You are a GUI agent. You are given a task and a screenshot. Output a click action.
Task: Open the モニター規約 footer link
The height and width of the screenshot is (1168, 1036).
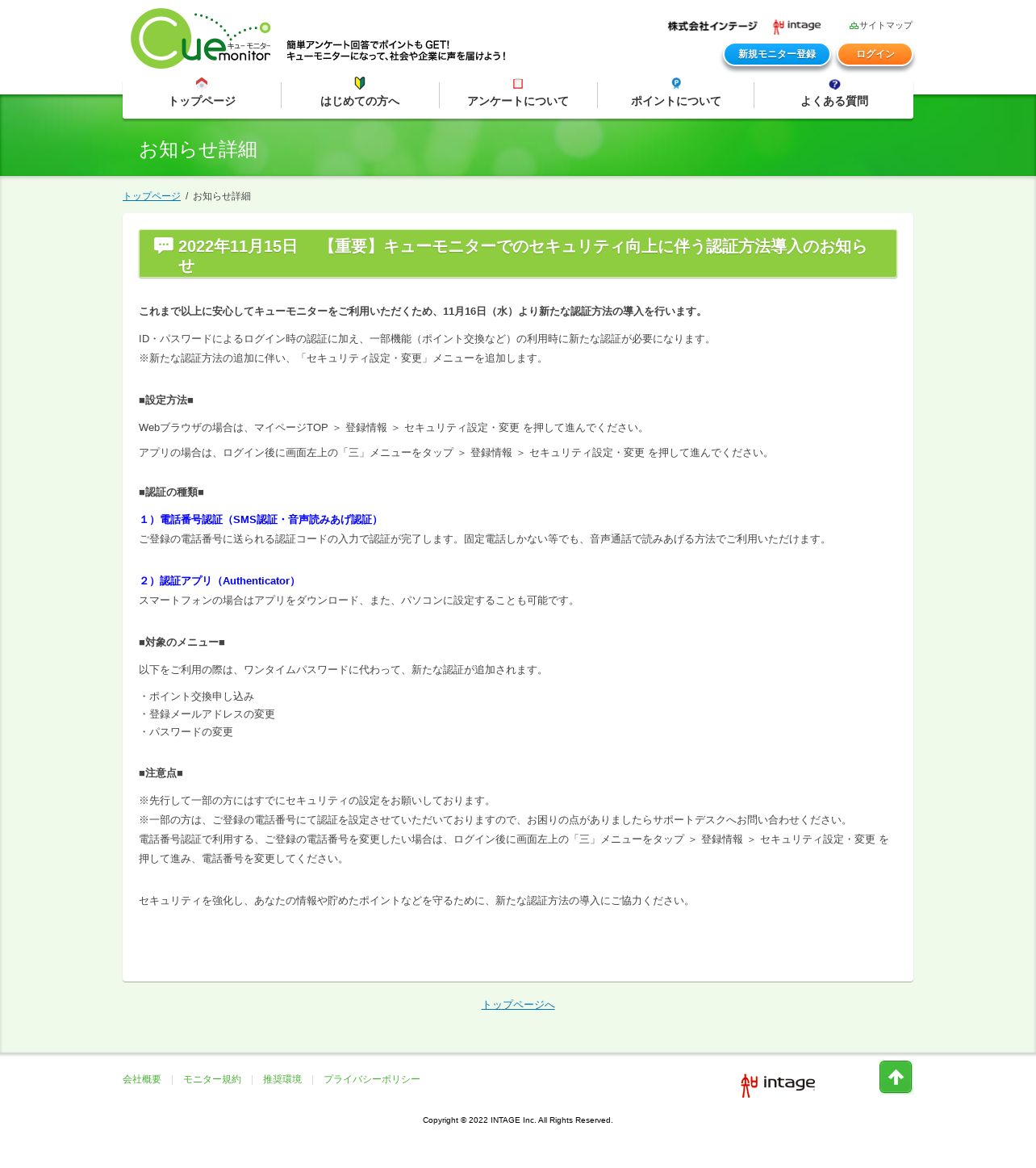(212, 1079)
